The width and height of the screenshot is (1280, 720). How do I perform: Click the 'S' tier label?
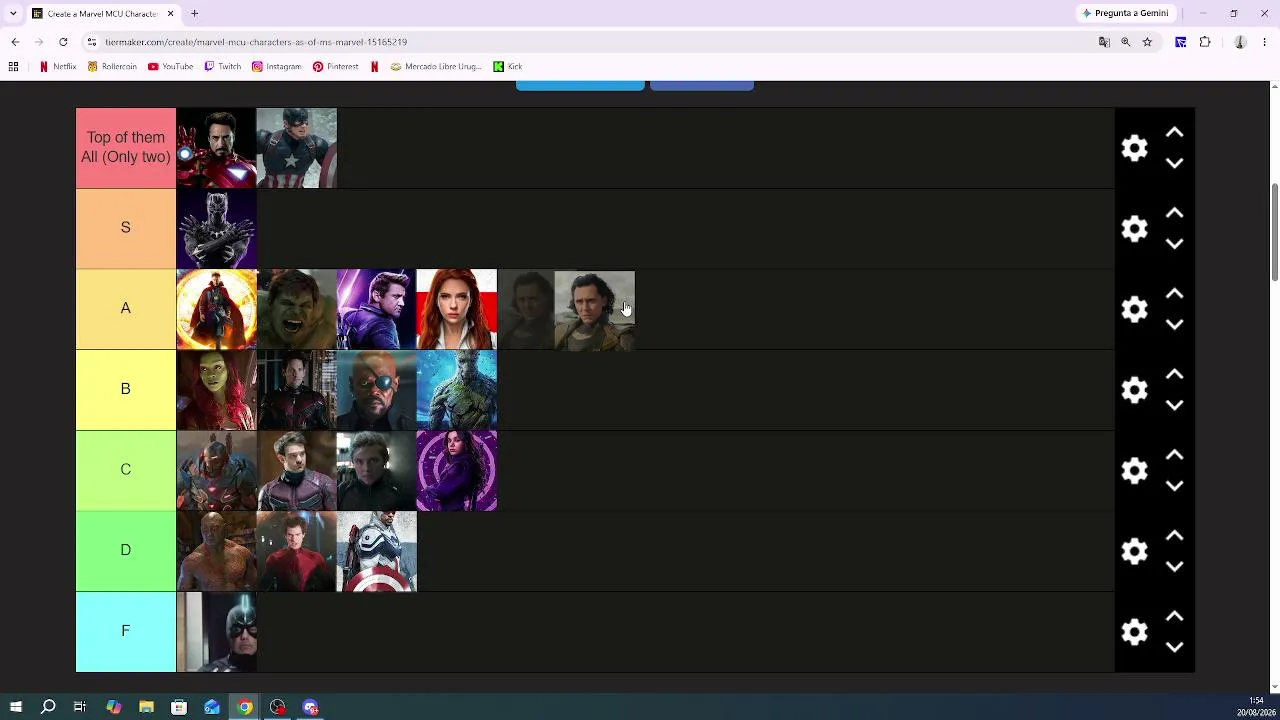[x=126, y=228]
